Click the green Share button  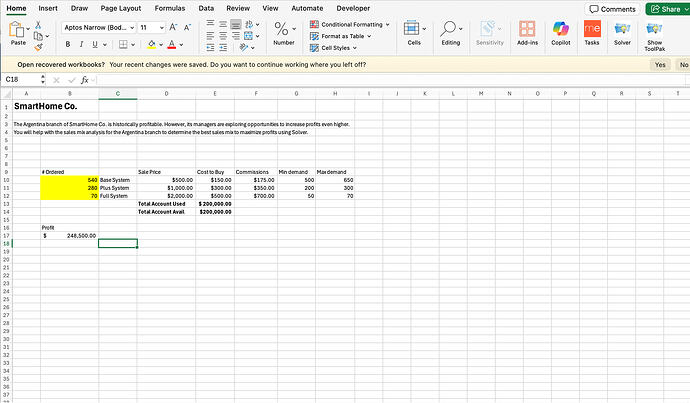(x=668, y=9)
